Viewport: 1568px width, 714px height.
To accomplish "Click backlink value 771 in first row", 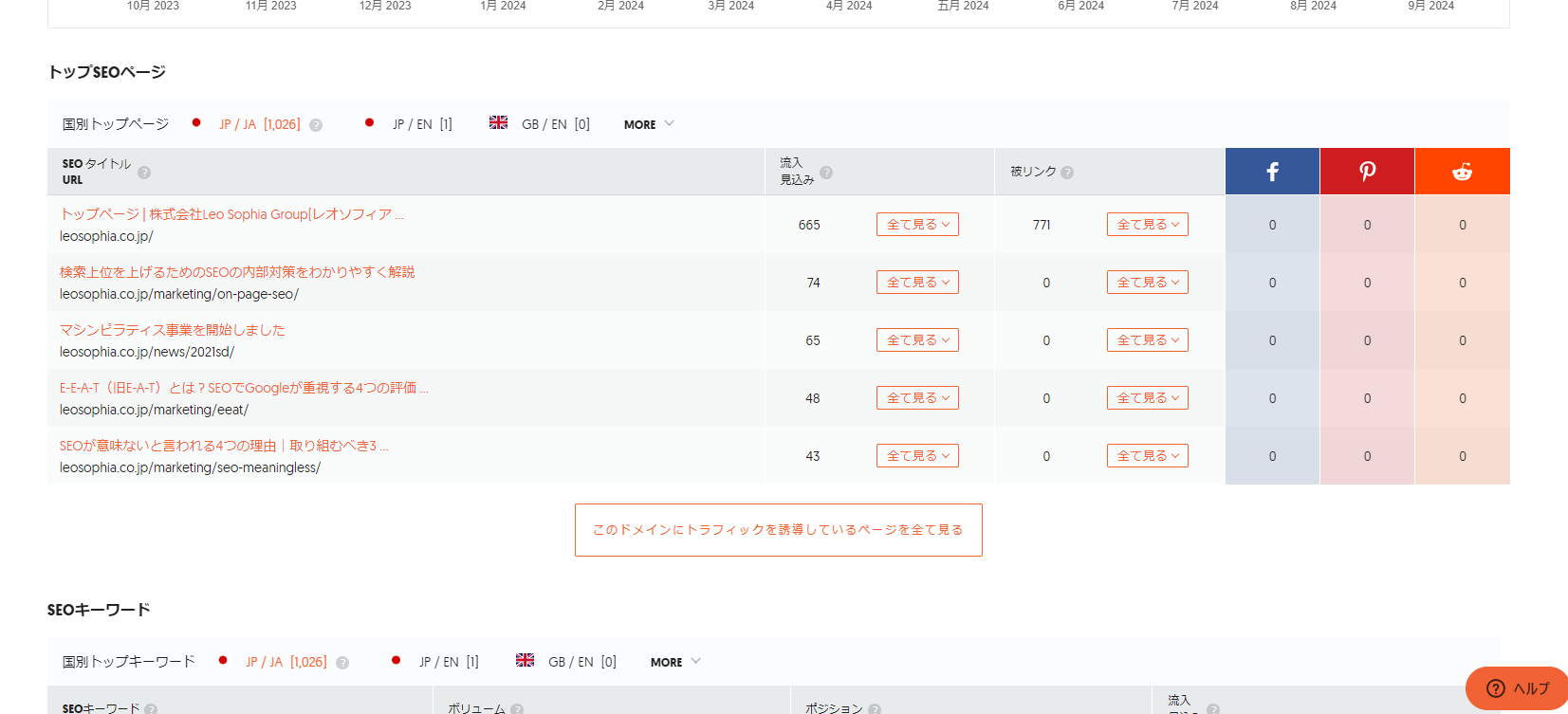I will (1042, 225).
